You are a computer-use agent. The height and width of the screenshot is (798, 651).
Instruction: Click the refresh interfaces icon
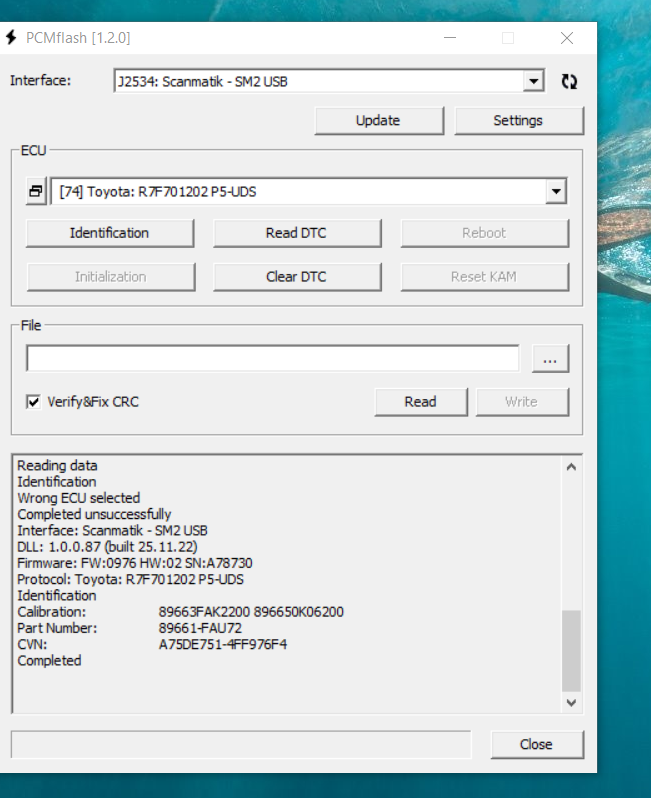(x=569, y=81)
